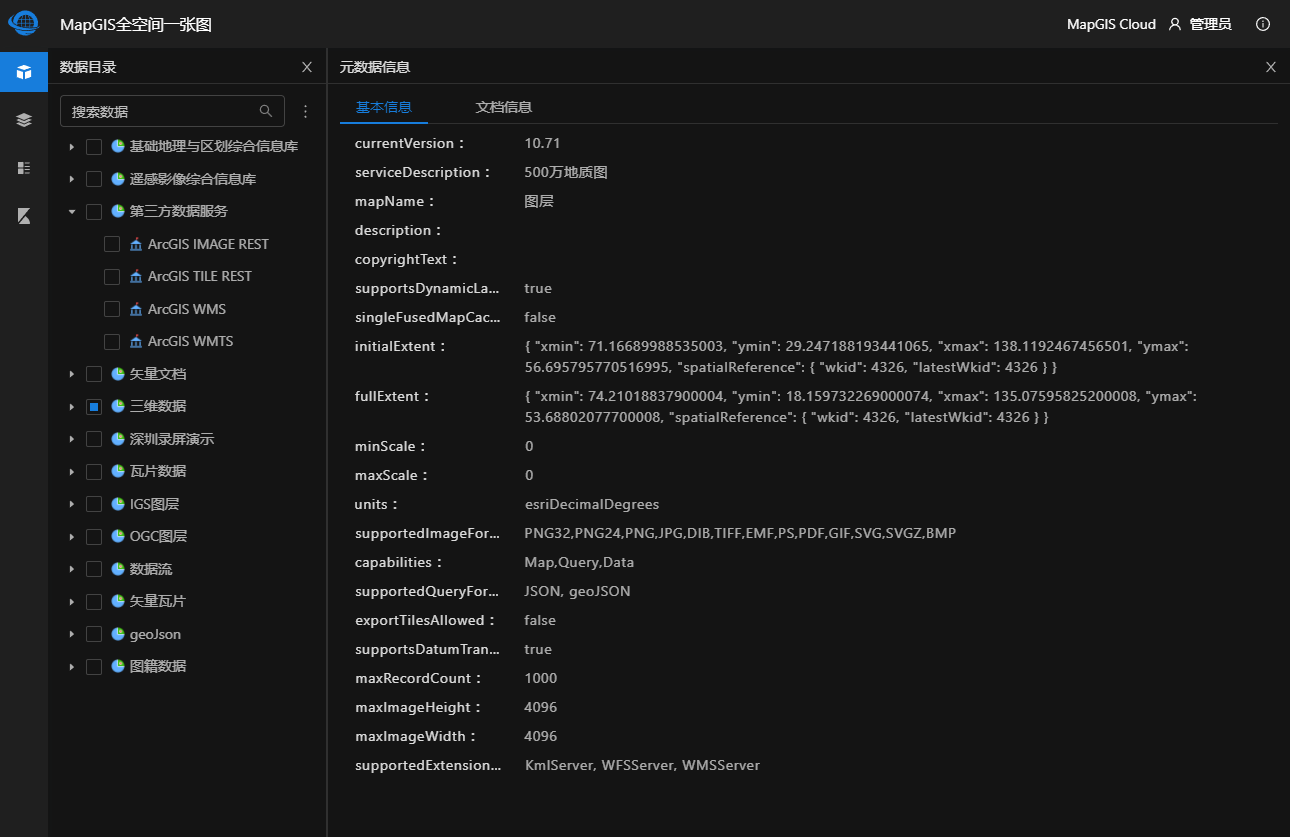Click the pie icon of 第三方数据服务

click(x=118, y=211)
